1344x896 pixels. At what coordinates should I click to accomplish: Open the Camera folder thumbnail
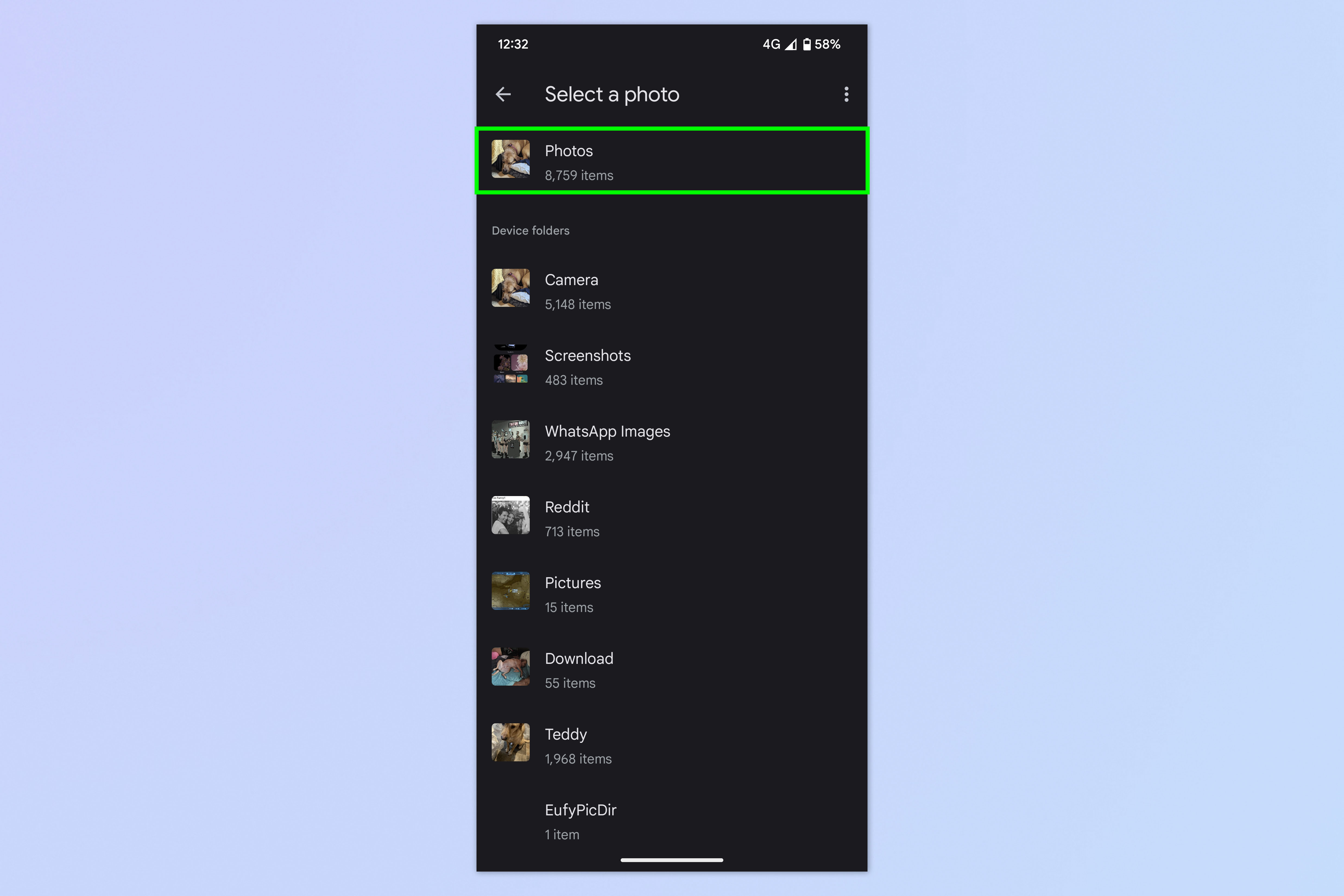[510, 288]
